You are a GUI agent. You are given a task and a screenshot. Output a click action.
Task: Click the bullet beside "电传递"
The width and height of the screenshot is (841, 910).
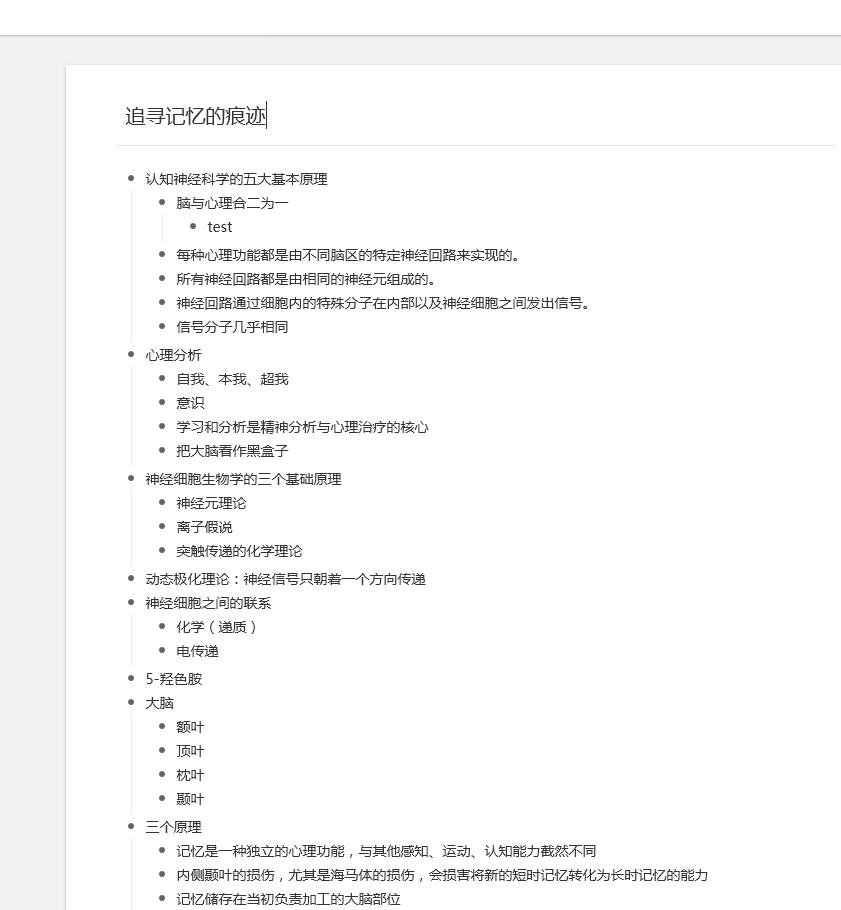point(163,651)
